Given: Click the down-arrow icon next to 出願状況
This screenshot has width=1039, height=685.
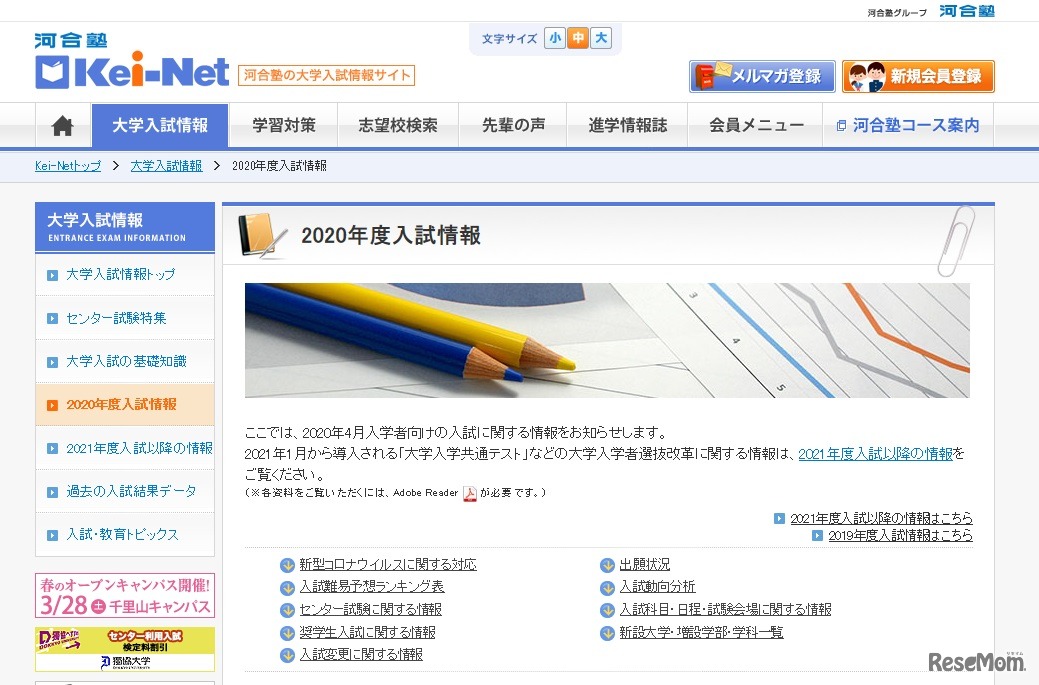Looking at the screenshot, I should [607, 564].
